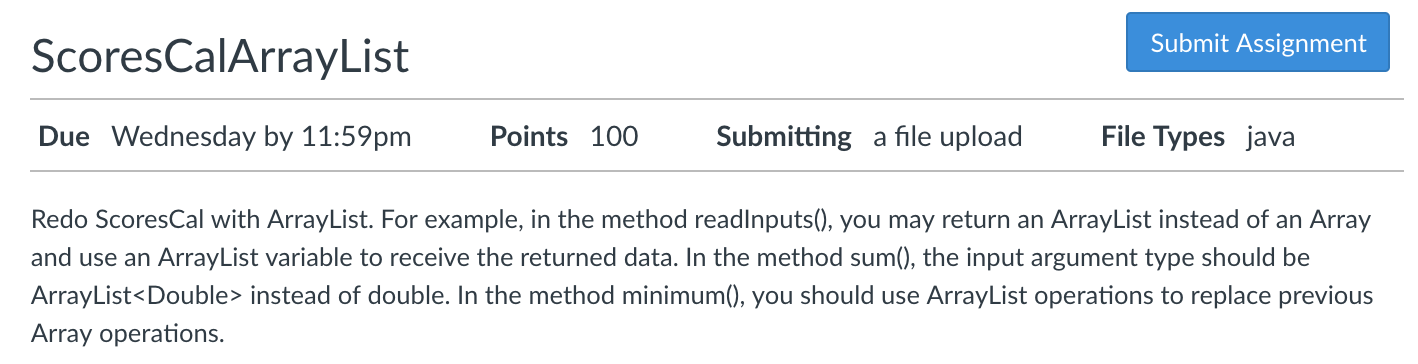Click the 'a file upload' submission type text

click(x=948, y=137)
